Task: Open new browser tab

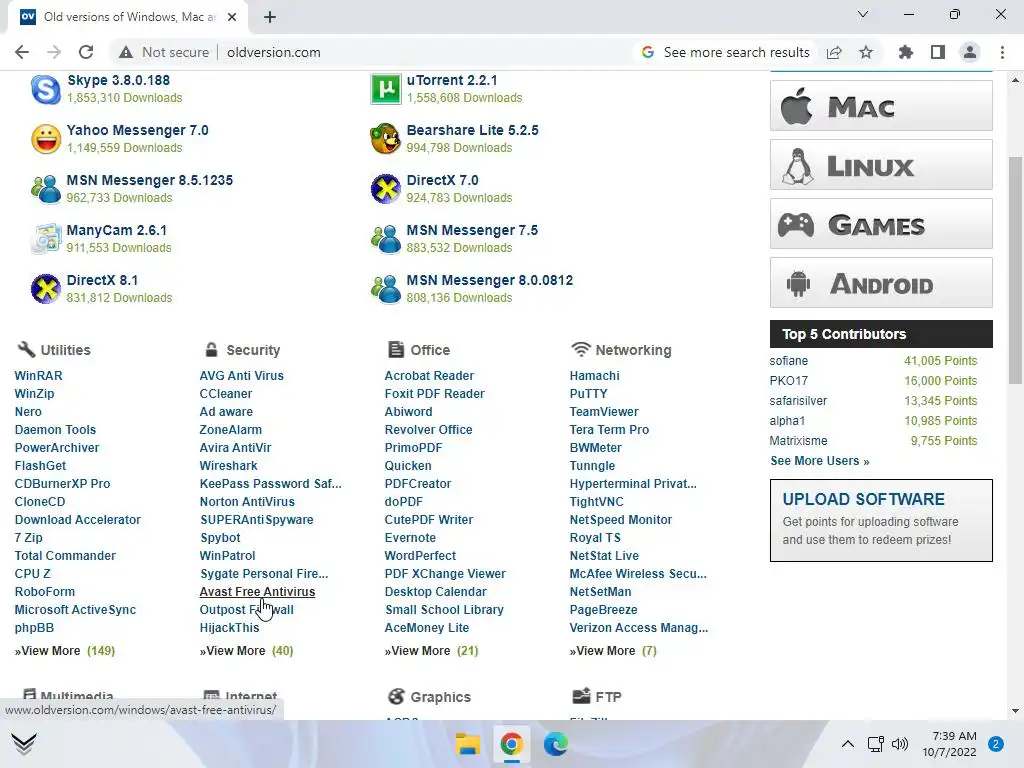Action: (270, 17)
